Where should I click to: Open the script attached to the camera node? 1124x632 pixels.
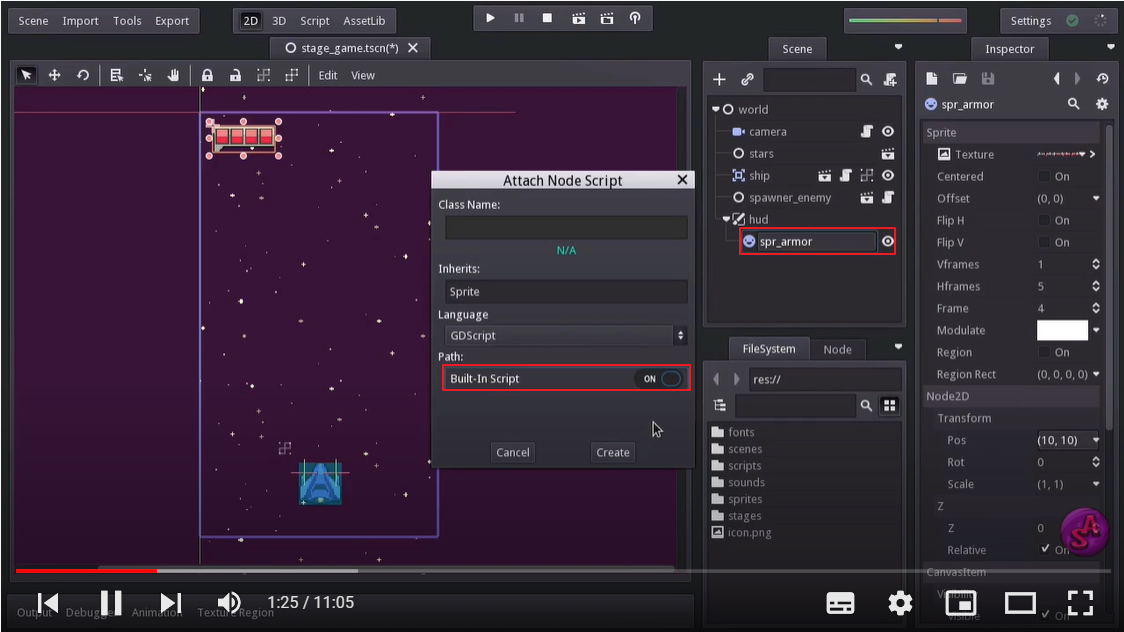867,131
